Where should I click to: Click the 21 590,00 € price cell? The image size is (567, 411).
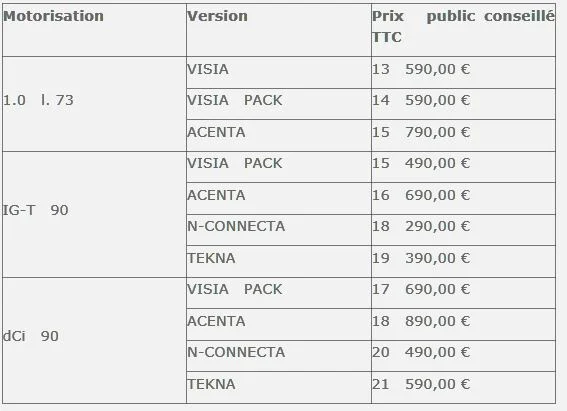point(464,388)
